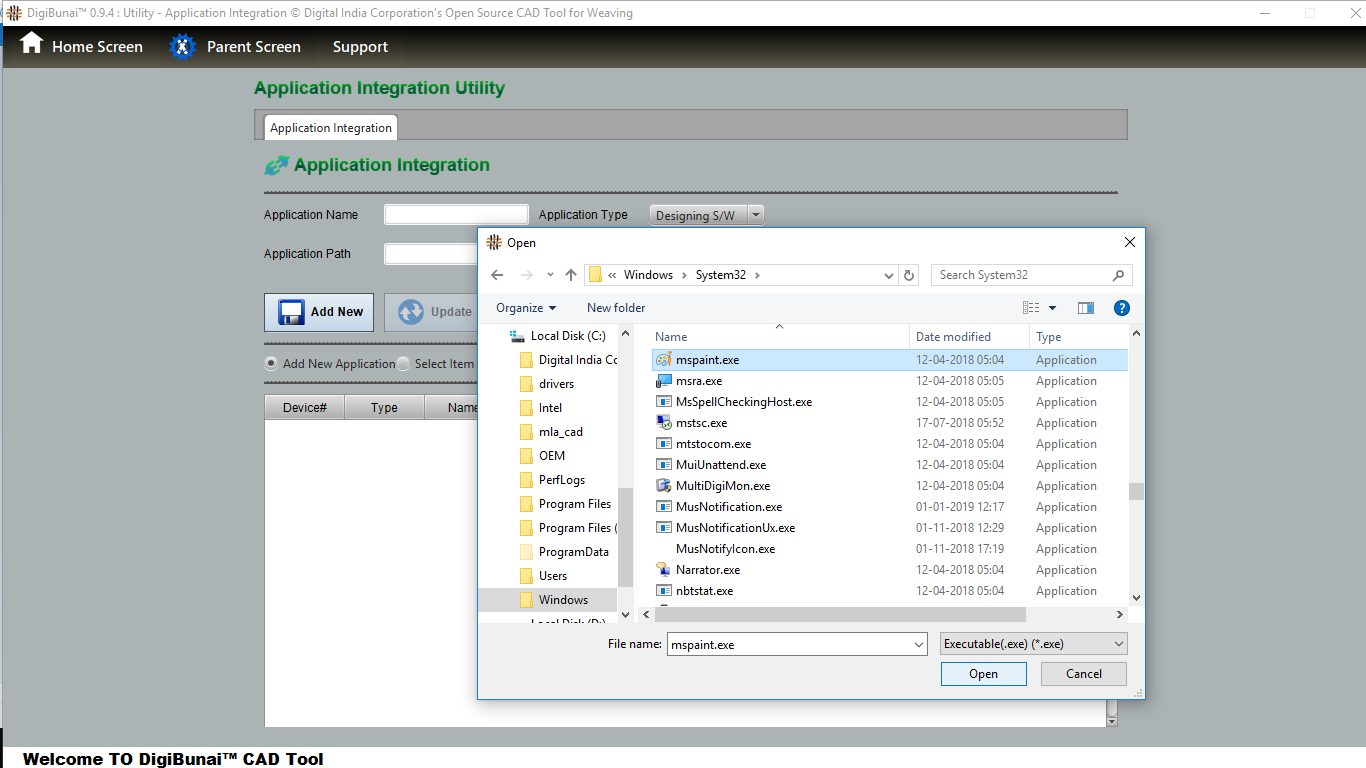The height and width of the screenshot is (768, 1366).
Task: Select the Add New Application radio button
Action: (271, 364)
